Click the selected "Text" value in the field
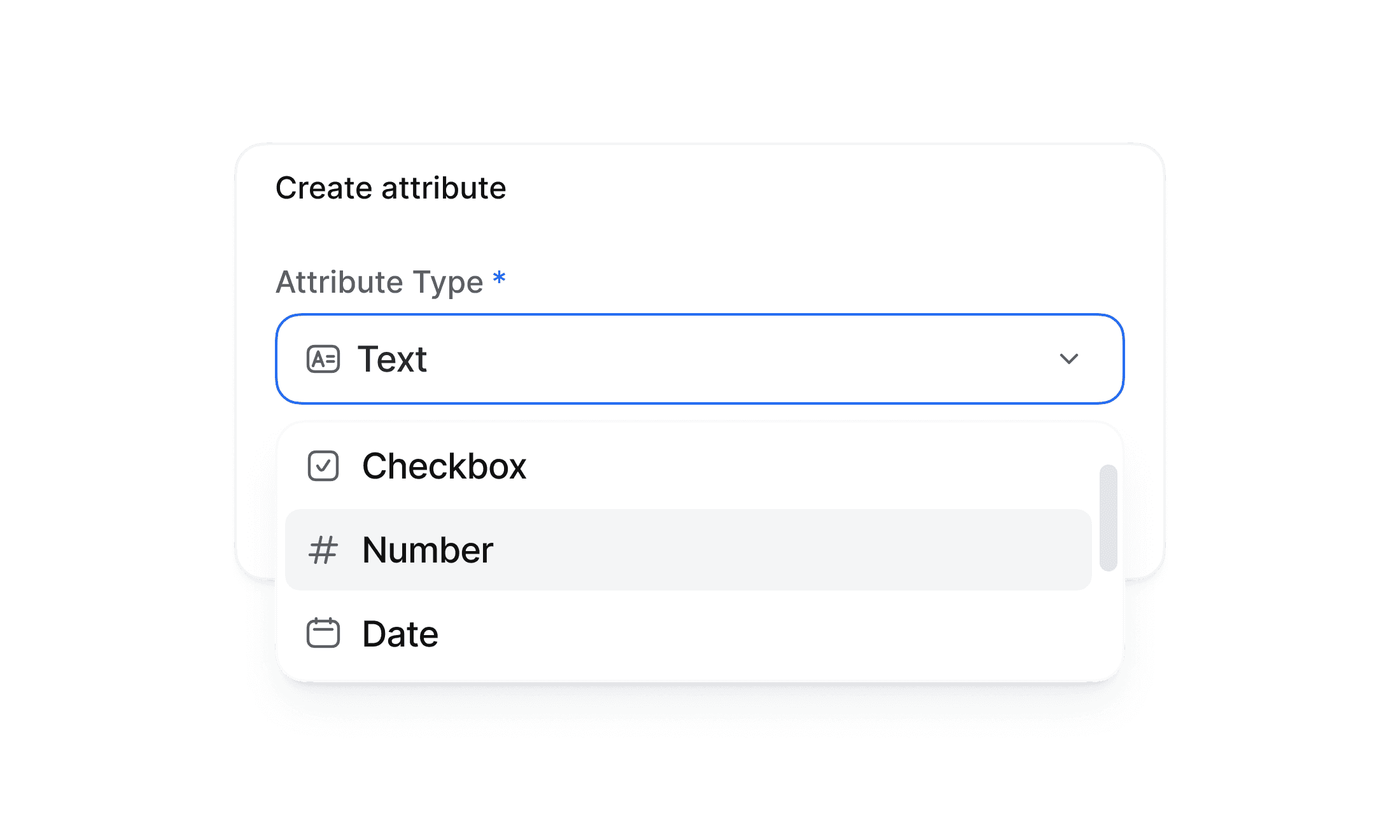Viewport: 1400px width, 840px height. [x=392, y=359]
